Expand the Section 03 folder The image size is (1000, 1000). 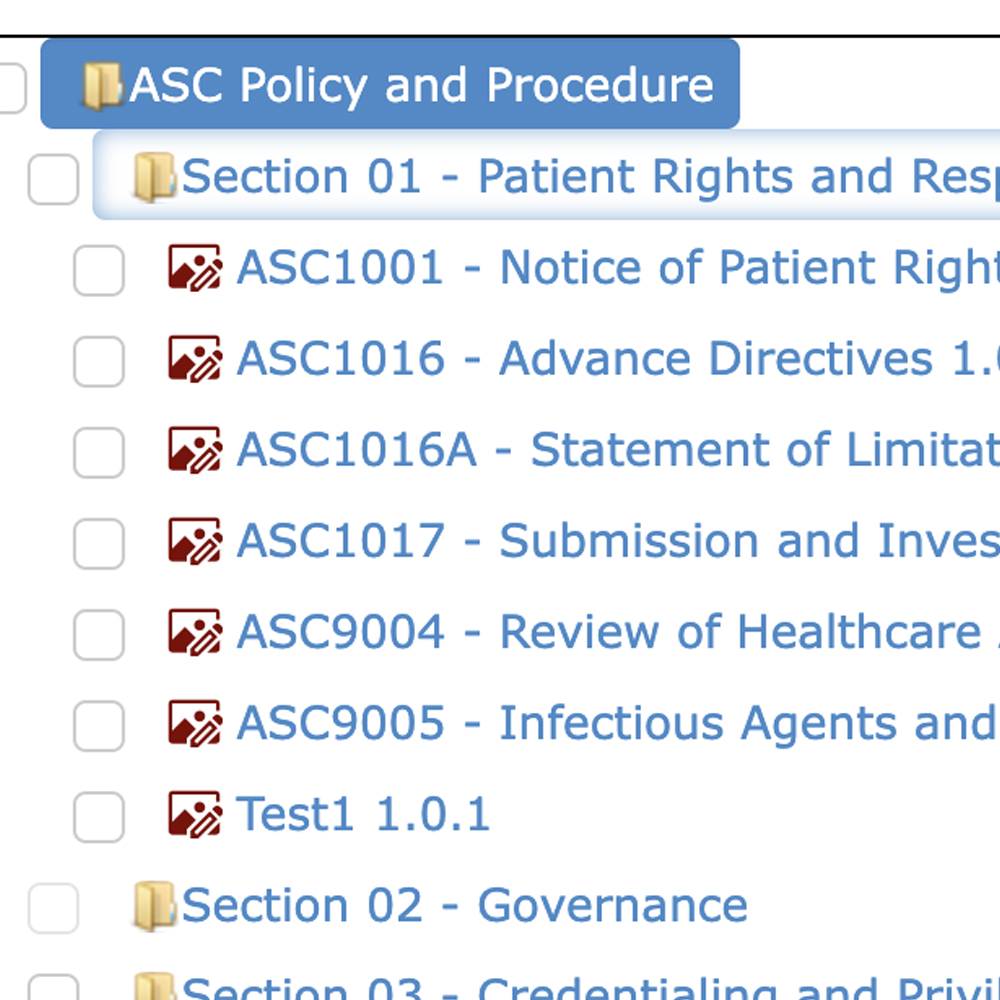point(154,988)
